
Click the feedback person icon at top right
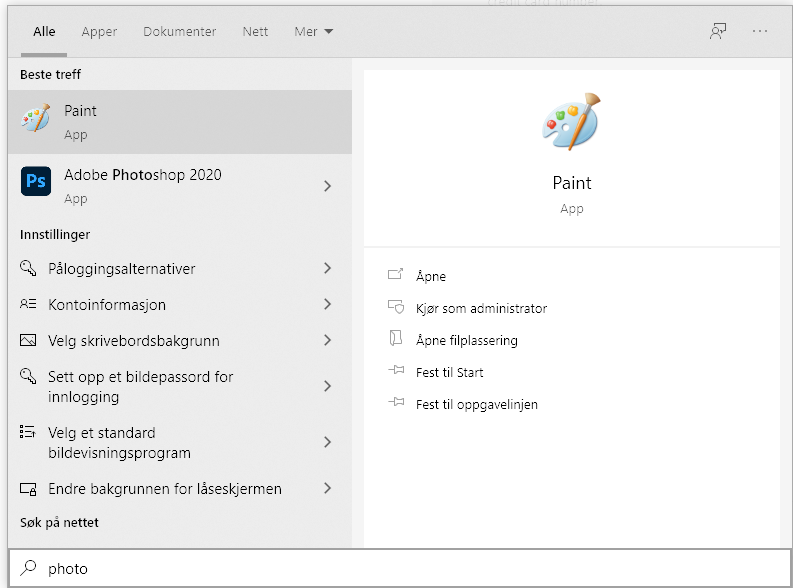718,31
